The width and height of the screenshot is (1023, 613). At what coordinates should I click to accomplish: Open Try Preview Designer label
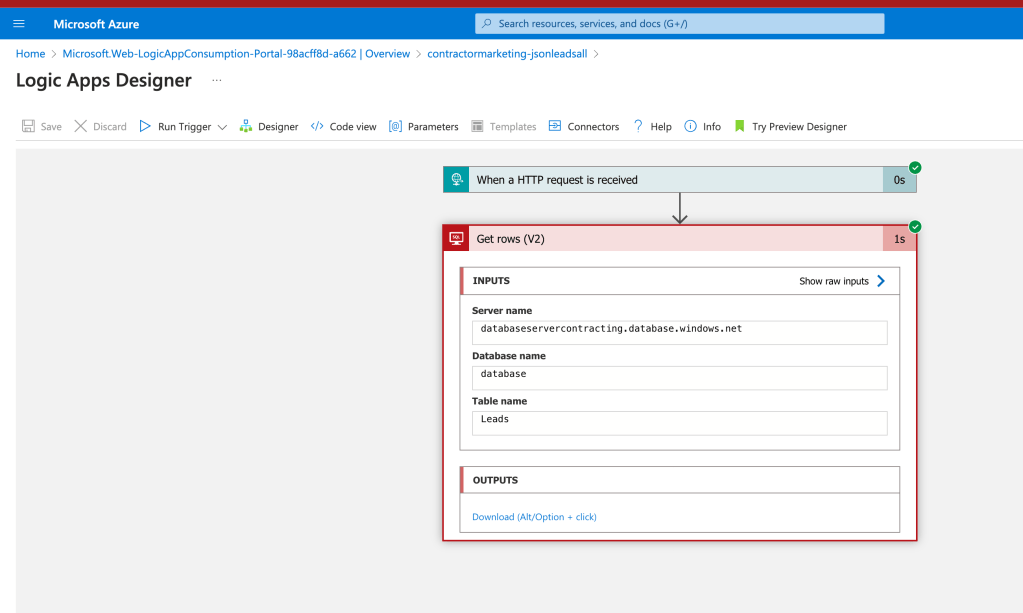pyautogui.click(x=799, y=127)
